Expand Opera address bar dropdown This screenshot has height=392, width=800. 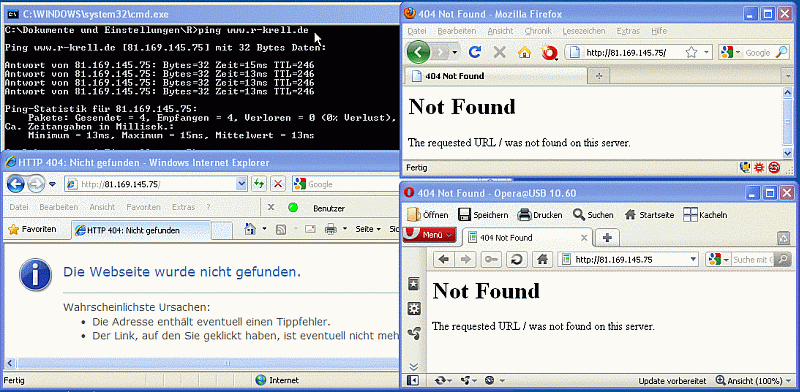click(x=693, y=260)
